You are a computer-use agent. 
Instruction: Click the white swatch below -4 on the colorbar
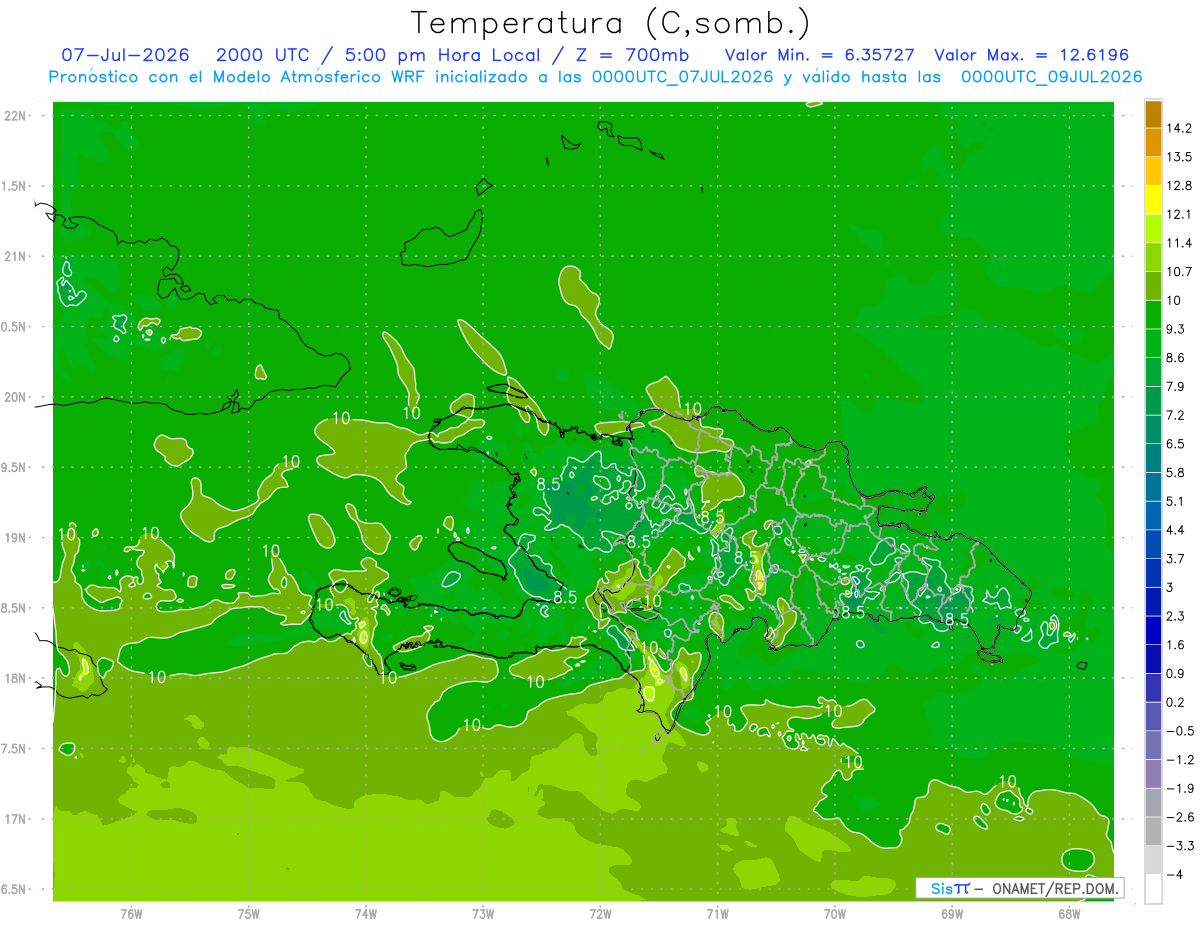[x=1153, y=889]
